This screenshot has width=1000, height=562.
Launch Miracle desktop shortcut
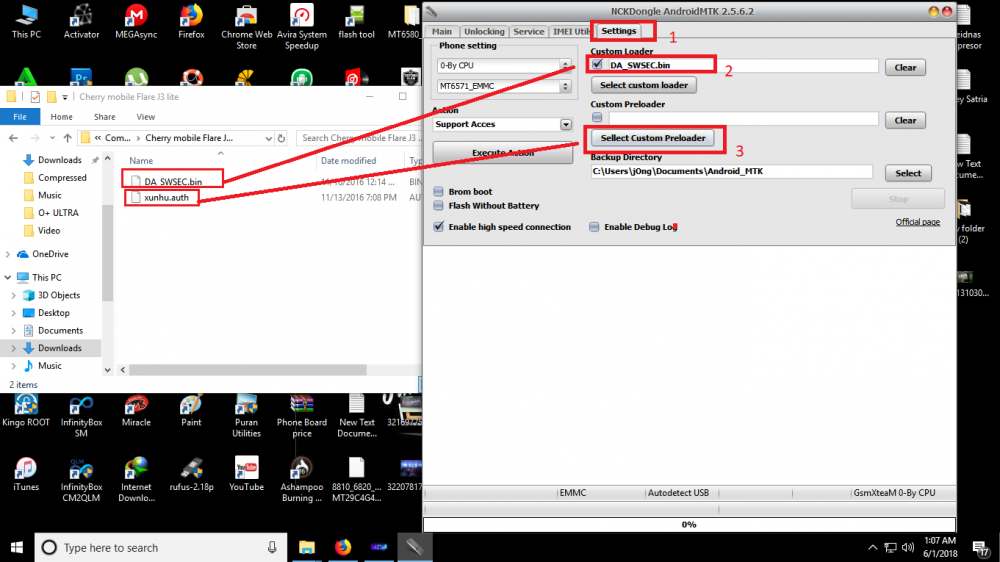coord(136,410)
